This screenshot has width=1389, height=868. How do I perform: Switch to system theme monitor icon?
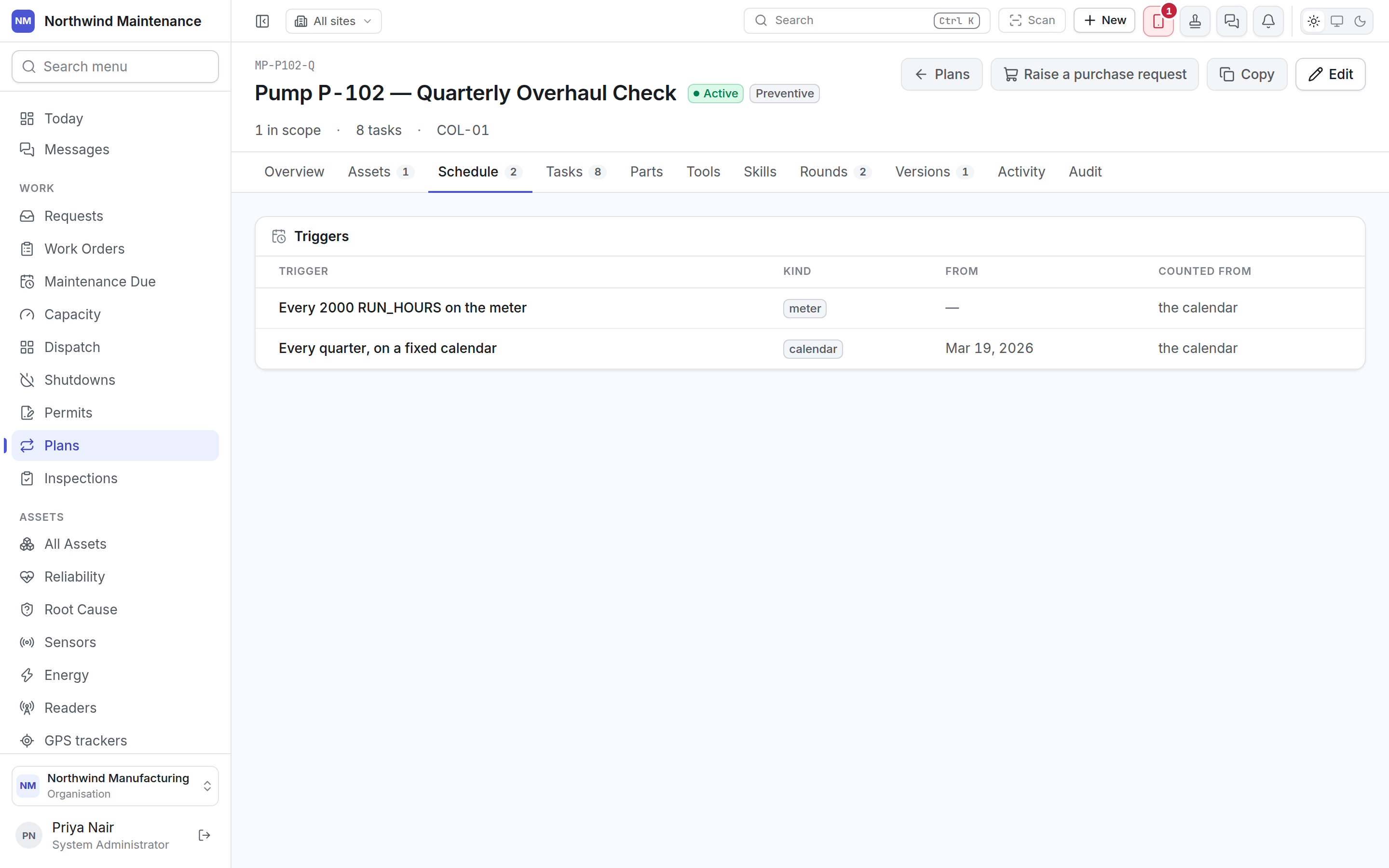[x=1337, y=21]
